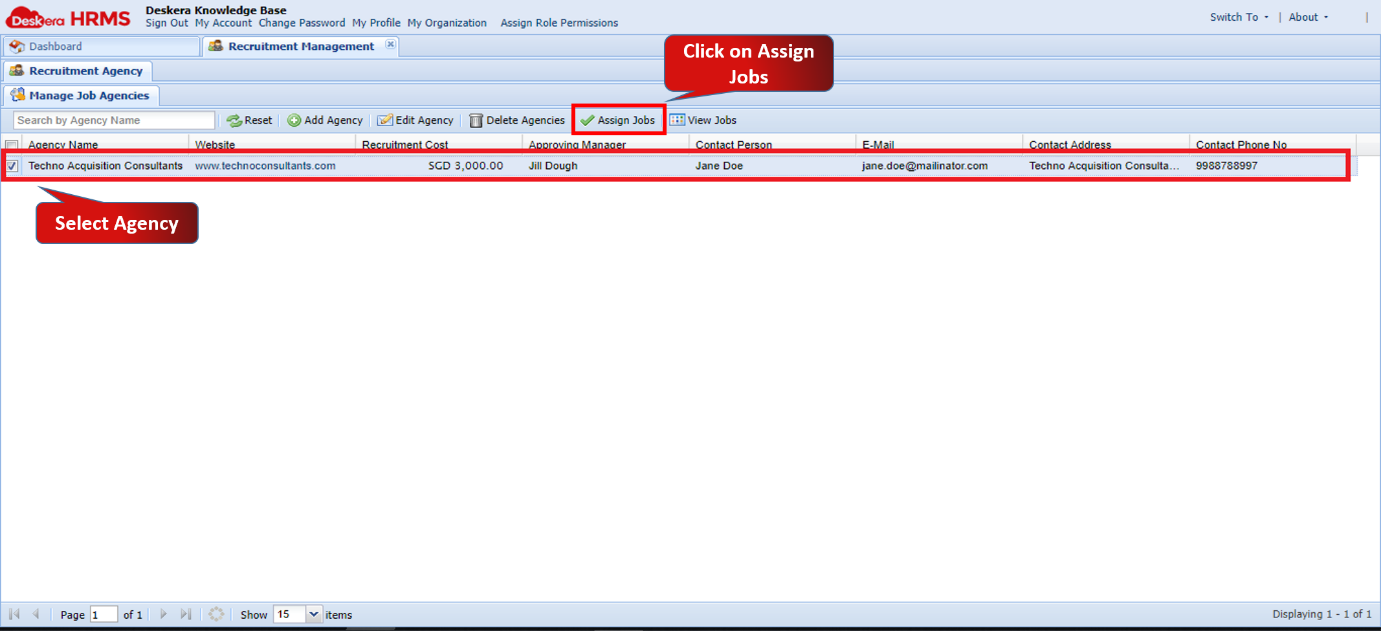Click the Sign Out link
The width and height of the screenshot is (1381, 631).
coord(167,23)
